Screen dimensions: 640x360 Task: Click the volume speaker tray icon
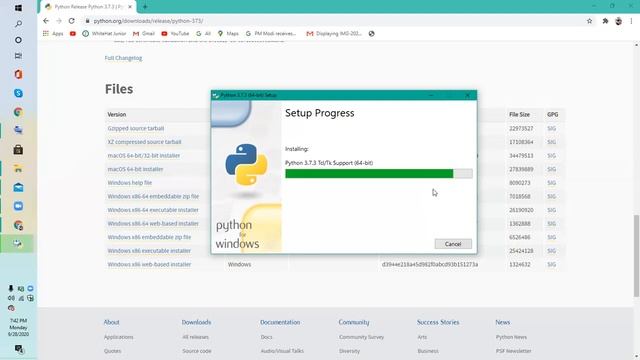coord(11,298)
